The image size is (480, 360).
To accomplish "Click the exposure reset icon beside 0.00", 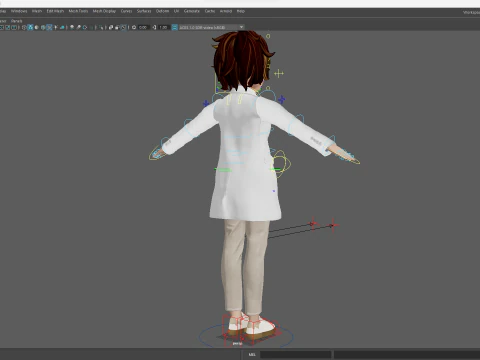I will tap(134, 27).
